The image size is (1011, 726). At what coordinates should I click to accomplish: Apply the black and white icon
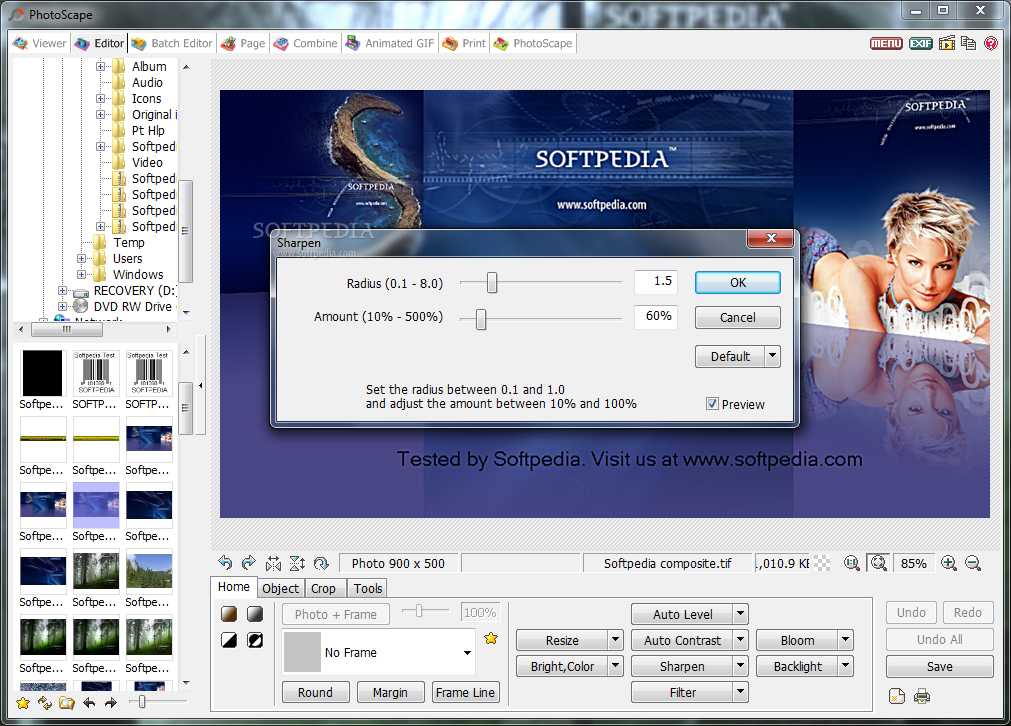click(x=229, y=640)
